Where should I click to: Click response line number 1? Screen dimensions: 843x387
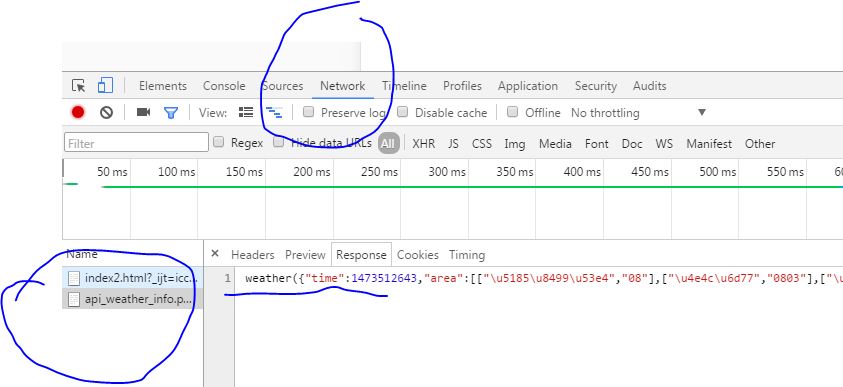click(x=228, y=278)
